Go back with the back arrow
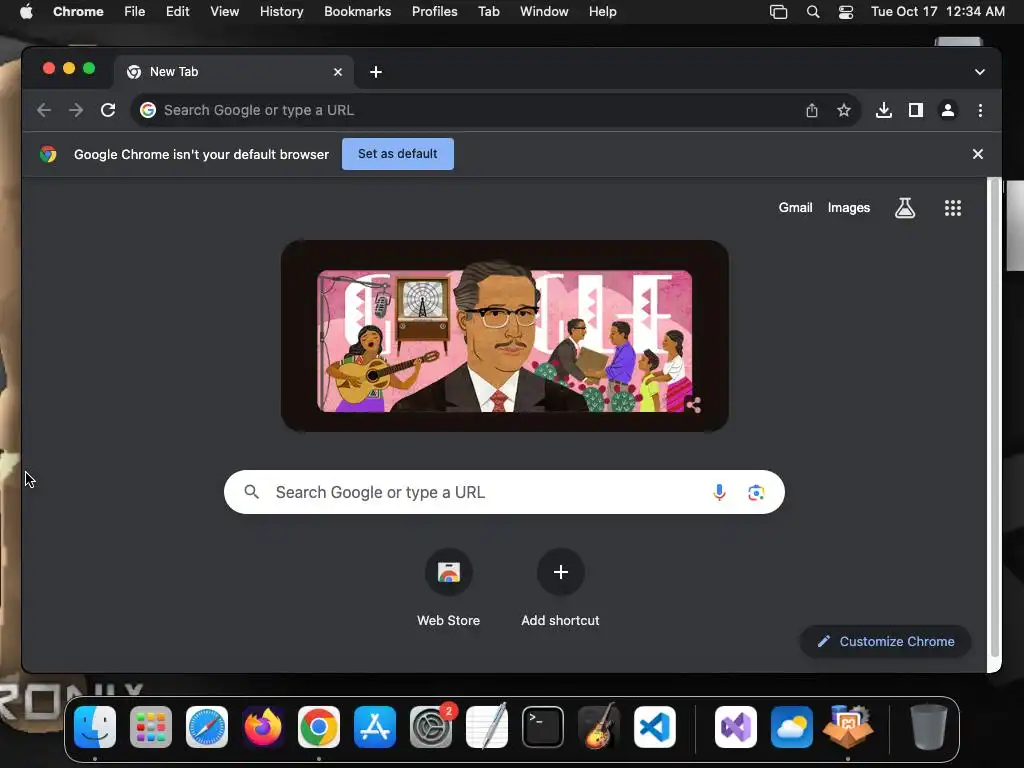 44,110
